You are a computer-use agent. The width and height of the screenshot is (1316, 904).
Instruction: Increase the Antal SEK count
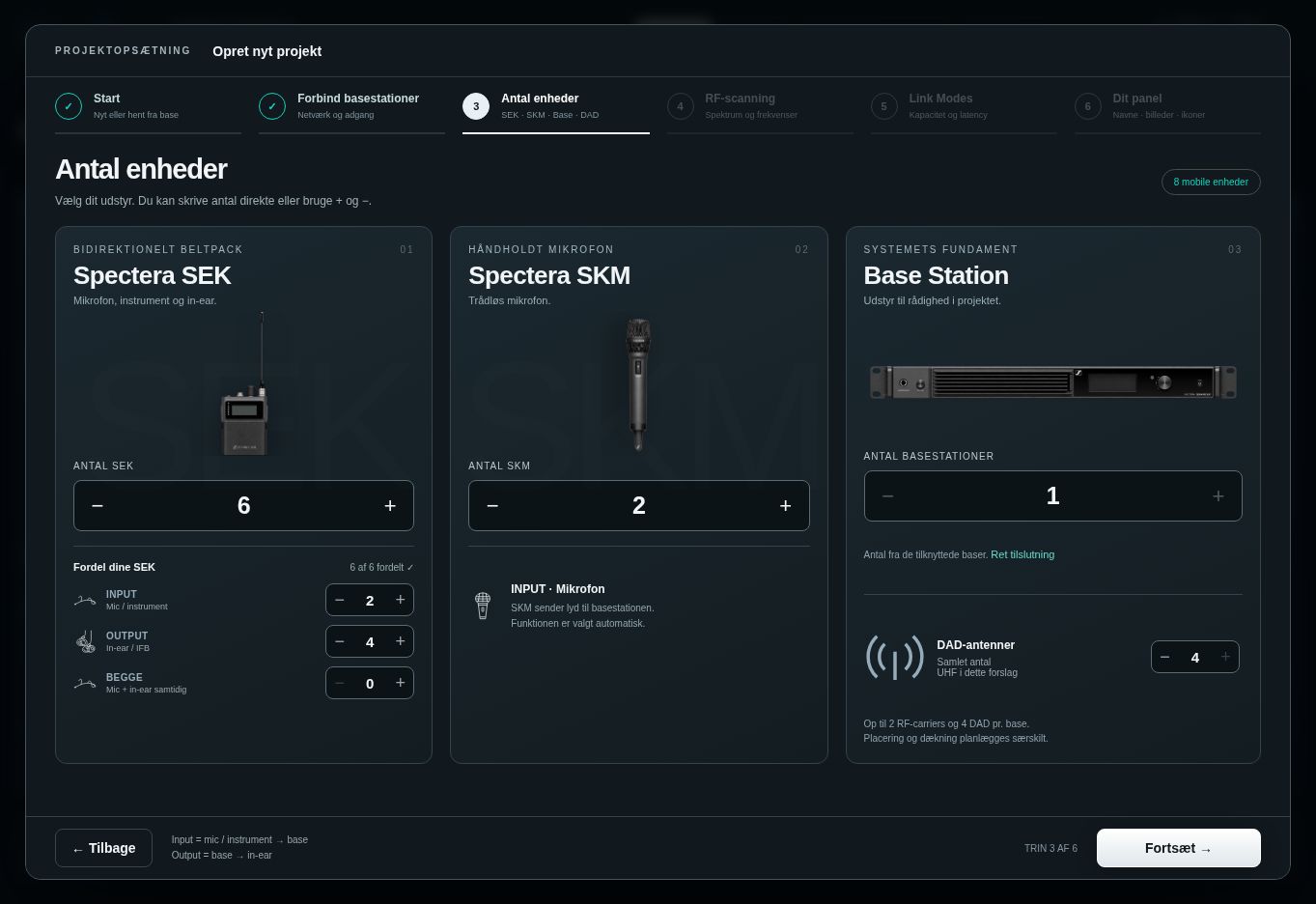click(390, 505)
